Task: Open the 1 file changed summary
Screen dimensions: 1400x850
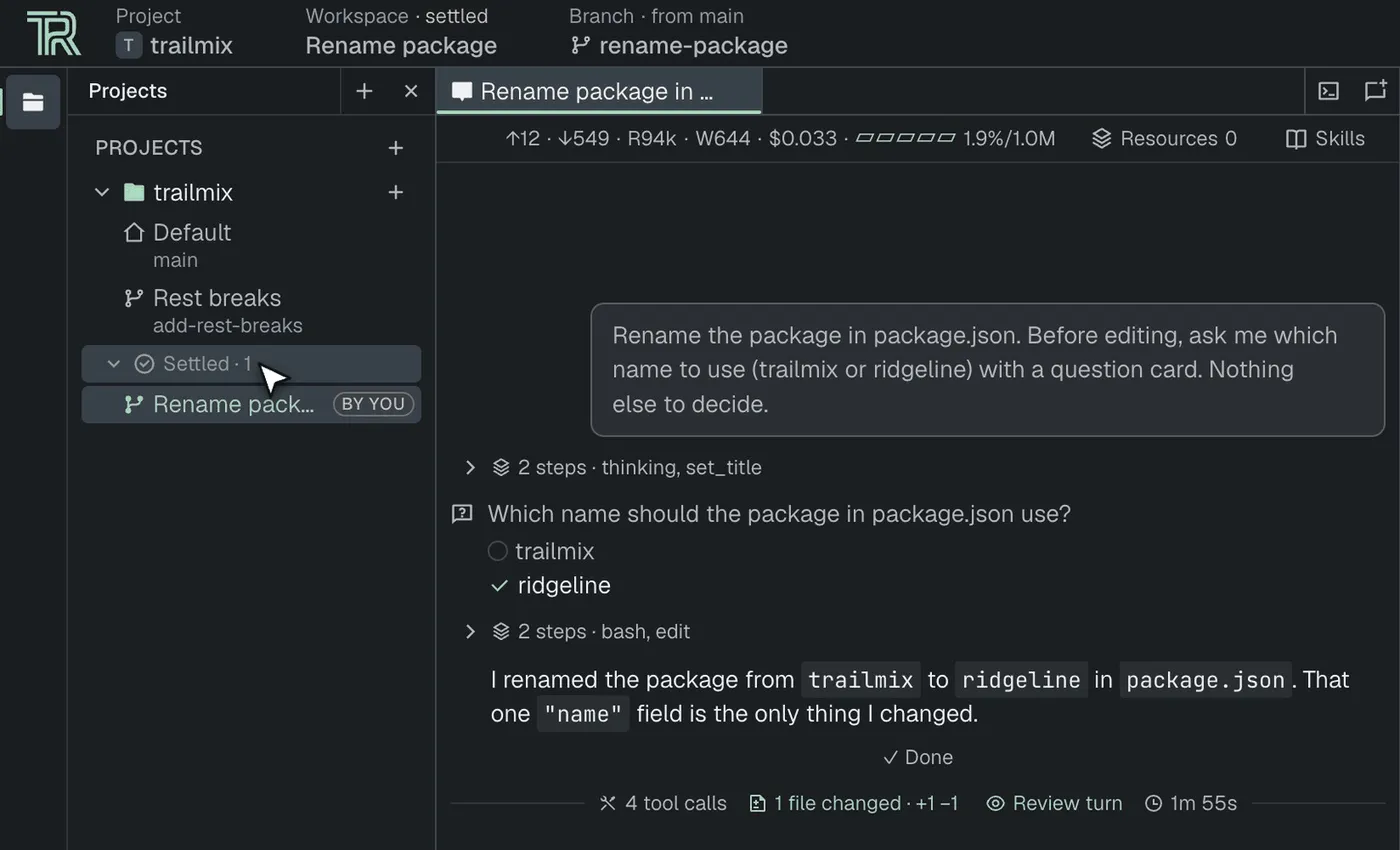Action: pos(853,803)
